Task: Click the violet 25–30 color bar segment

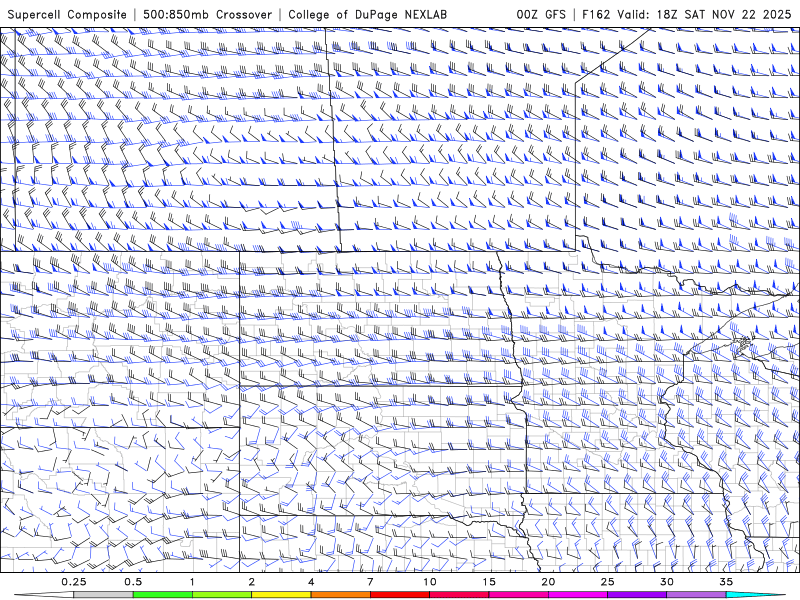Action: click(x=637, y=595)
